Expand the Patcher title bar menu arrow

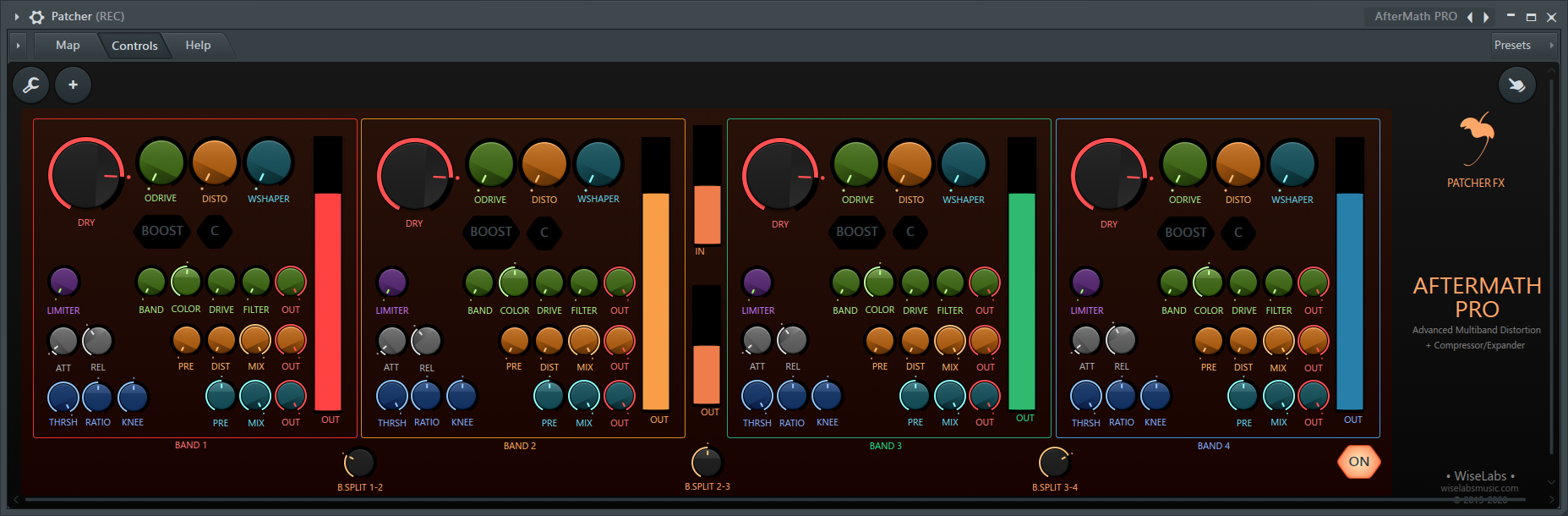click(16, 17)
